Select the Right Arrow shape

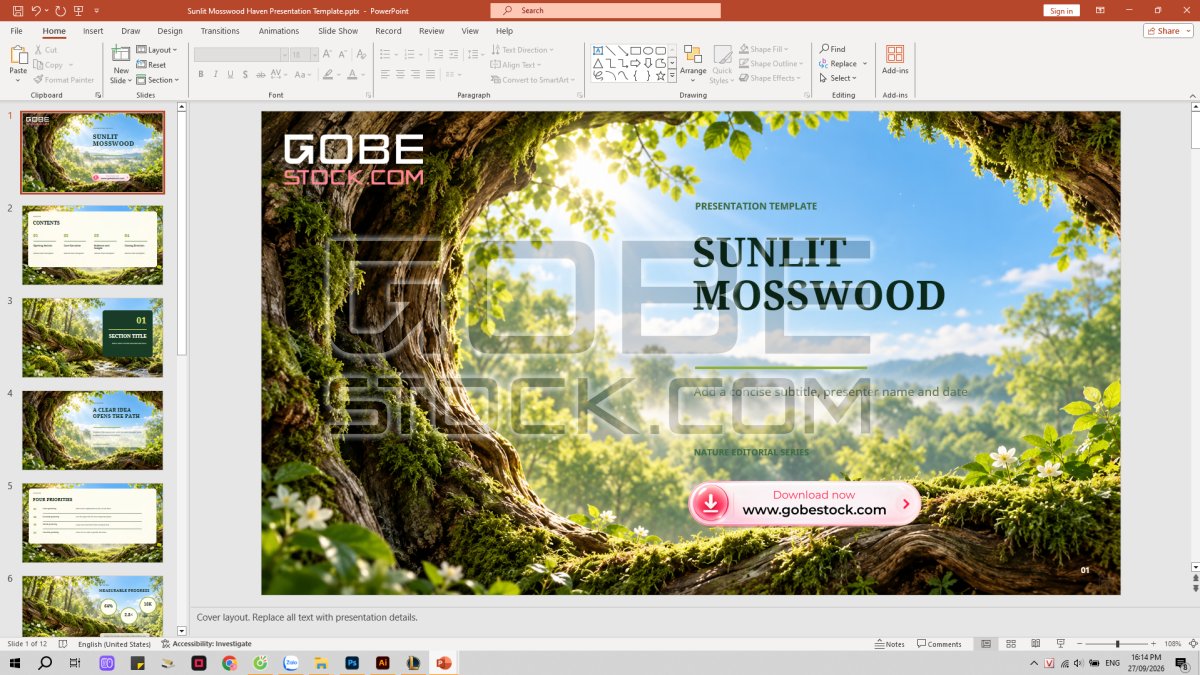click(635, 63)
